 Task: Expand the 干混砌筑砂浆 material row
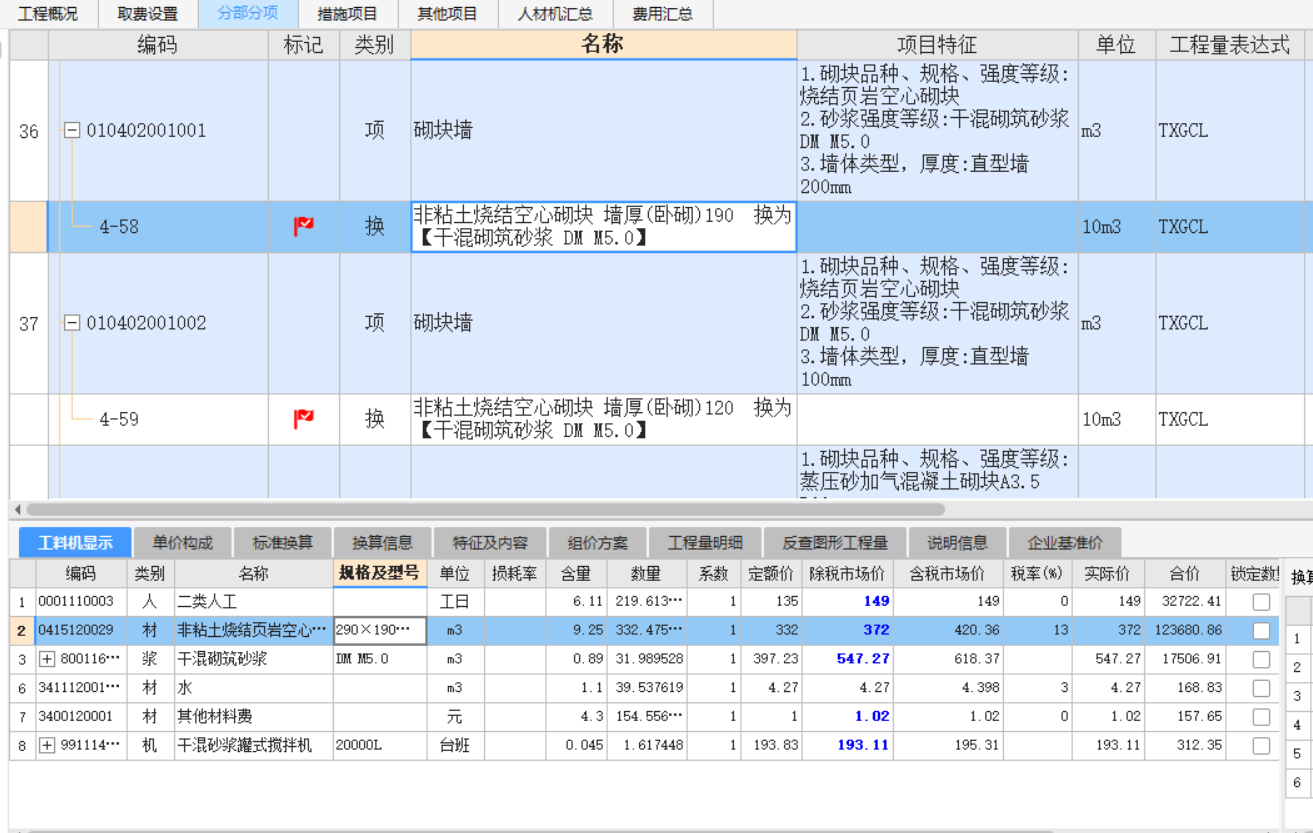pos(47,659)
